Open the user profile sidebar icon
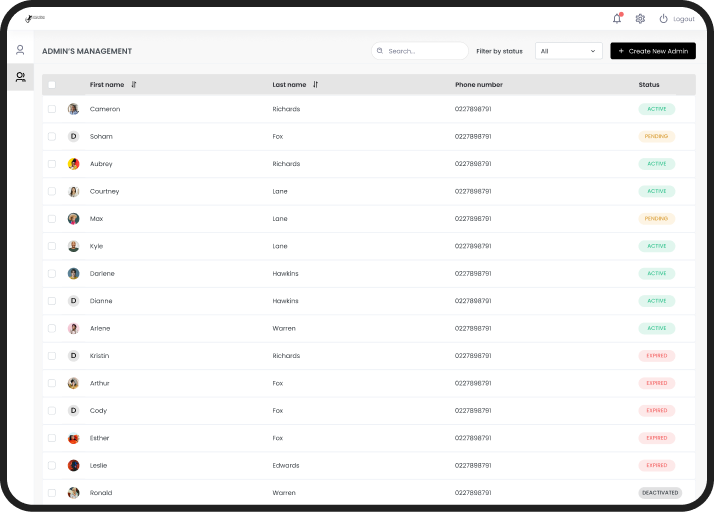 (20, 50)
